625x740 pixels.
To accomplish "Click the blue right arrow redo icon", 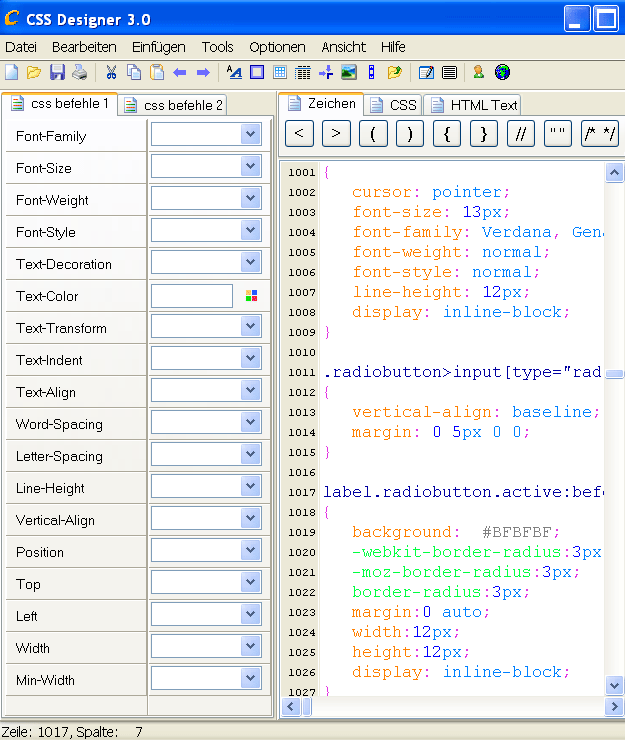I will (x=203, y=73).
